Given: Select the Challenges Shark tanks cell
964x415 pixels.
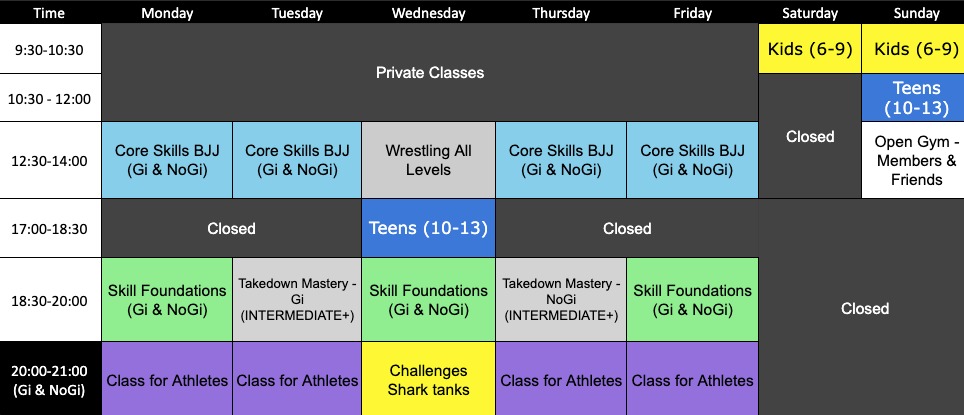Looking at the screenshot, I should (428, 379).
